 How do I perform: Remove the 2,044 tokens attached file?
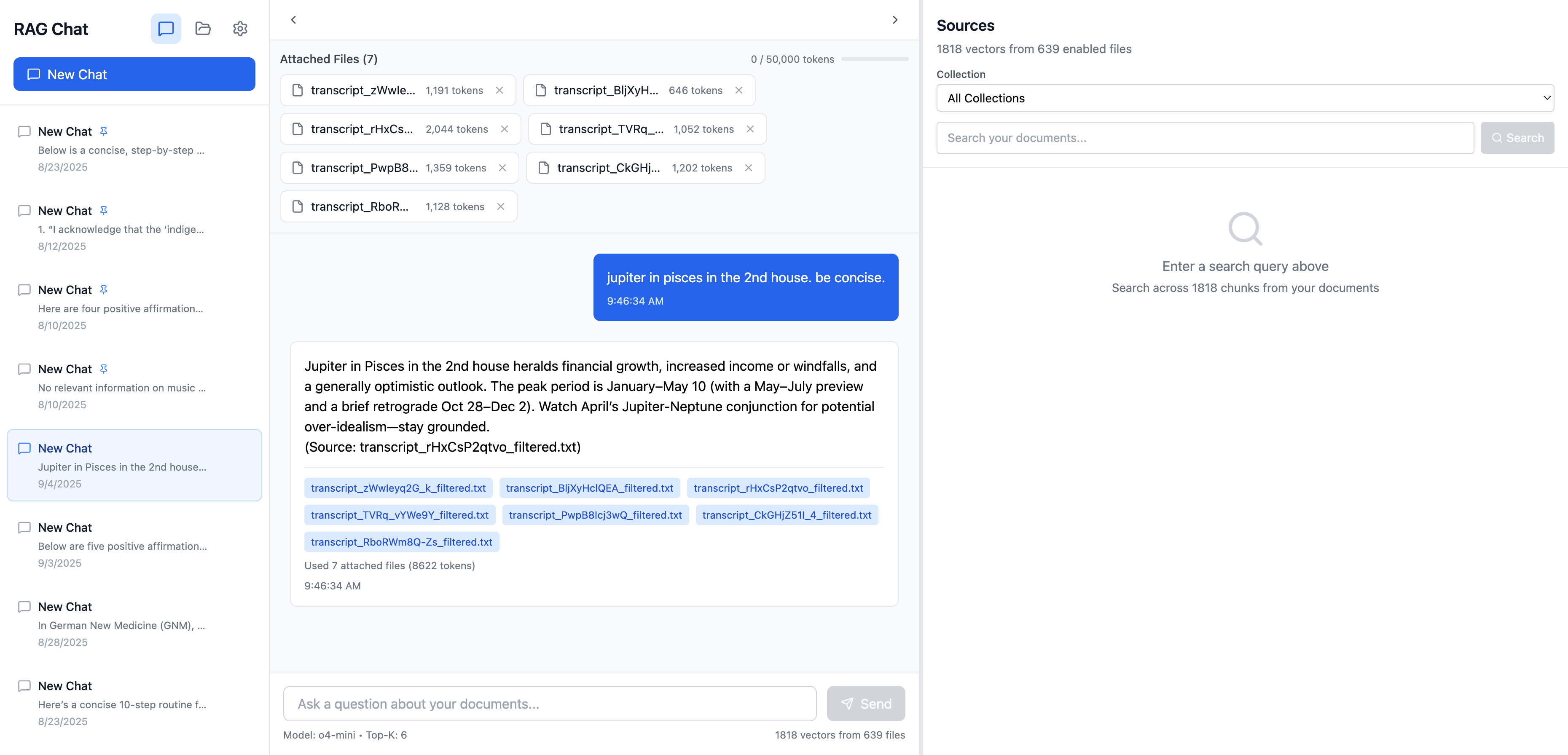click(x=504, y=129)
